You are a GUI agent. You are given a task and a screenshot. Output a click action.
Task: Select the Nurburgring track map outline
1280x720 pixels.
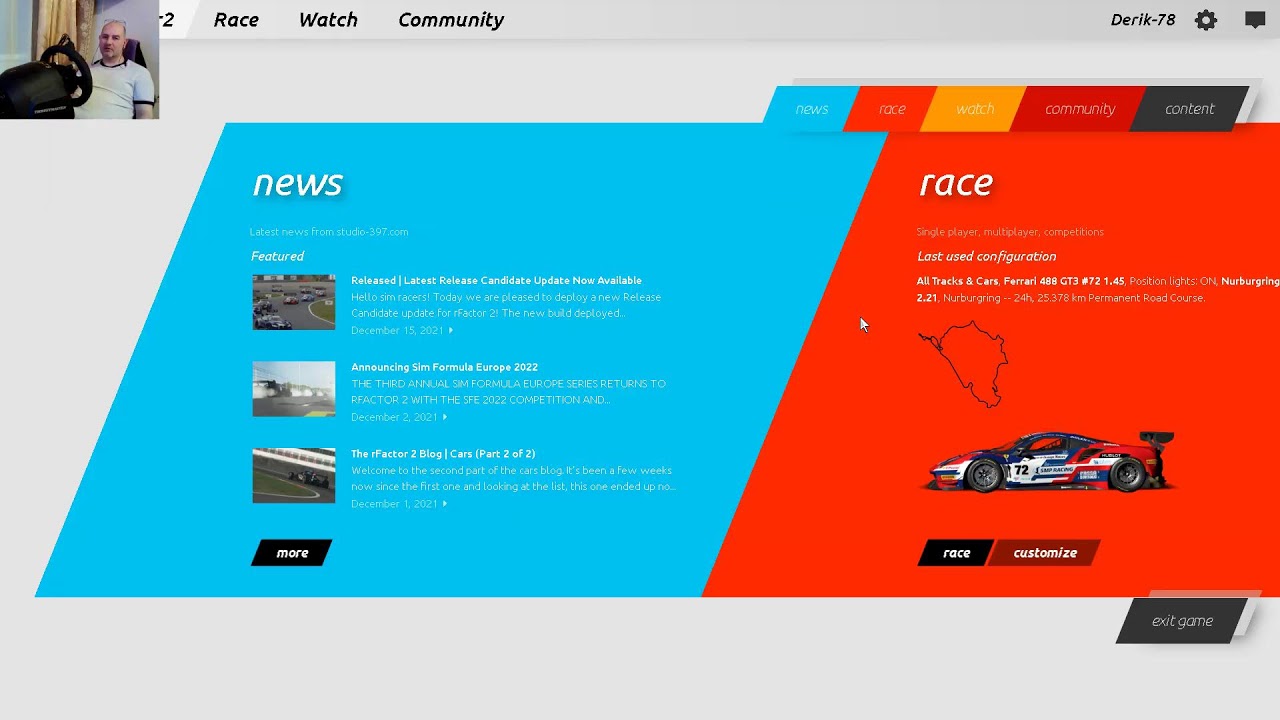[x=962, y=364]
